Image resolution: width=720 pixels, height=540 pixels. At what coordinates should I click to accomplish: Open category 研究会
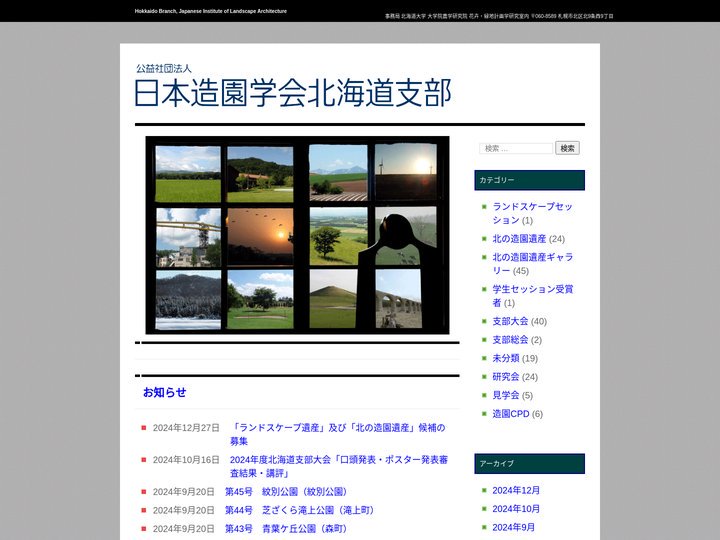(506, 377)
